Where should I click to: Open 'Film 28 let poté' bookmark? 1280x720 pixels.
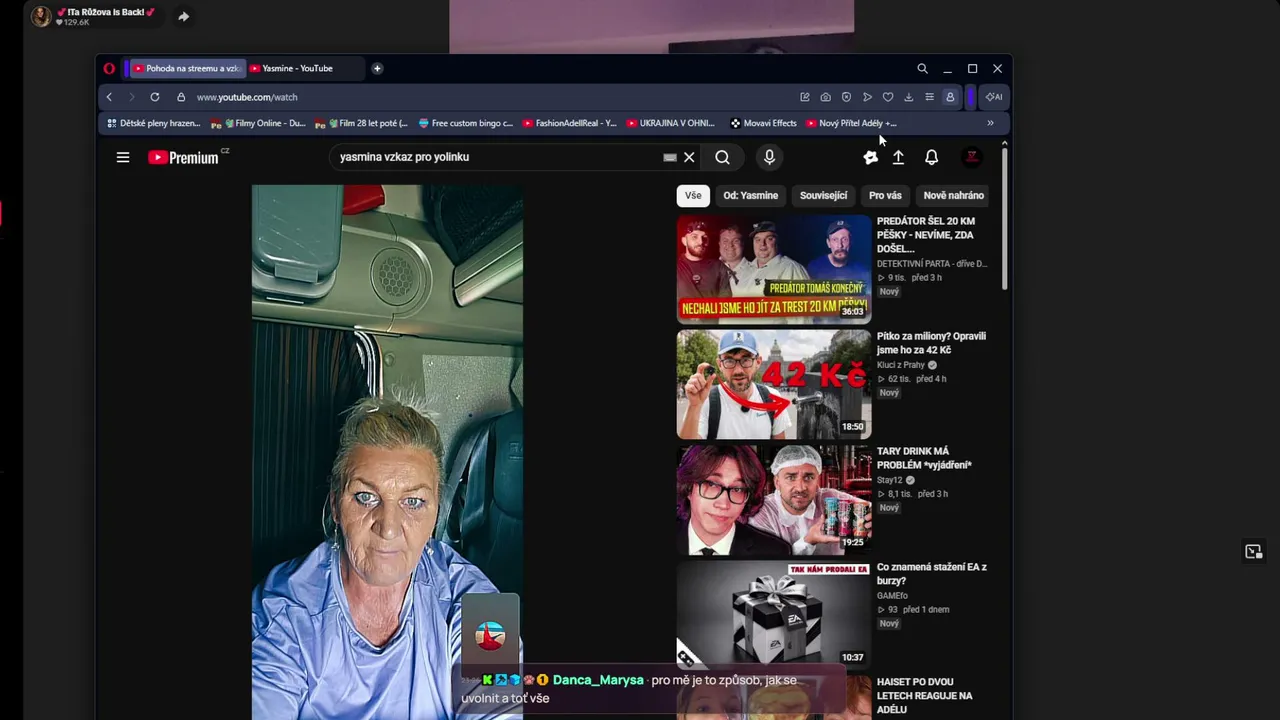(362, 123)
